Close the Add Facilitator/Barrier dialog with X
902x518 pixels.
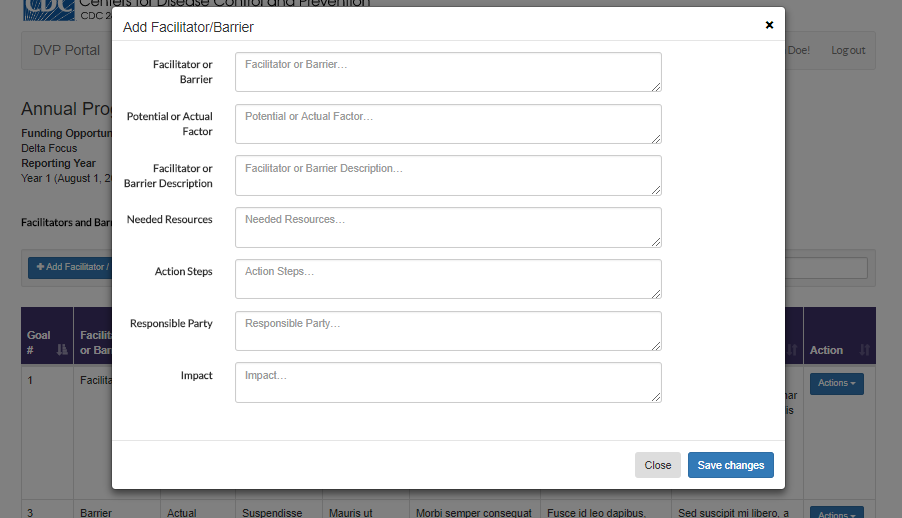point(769,25)
